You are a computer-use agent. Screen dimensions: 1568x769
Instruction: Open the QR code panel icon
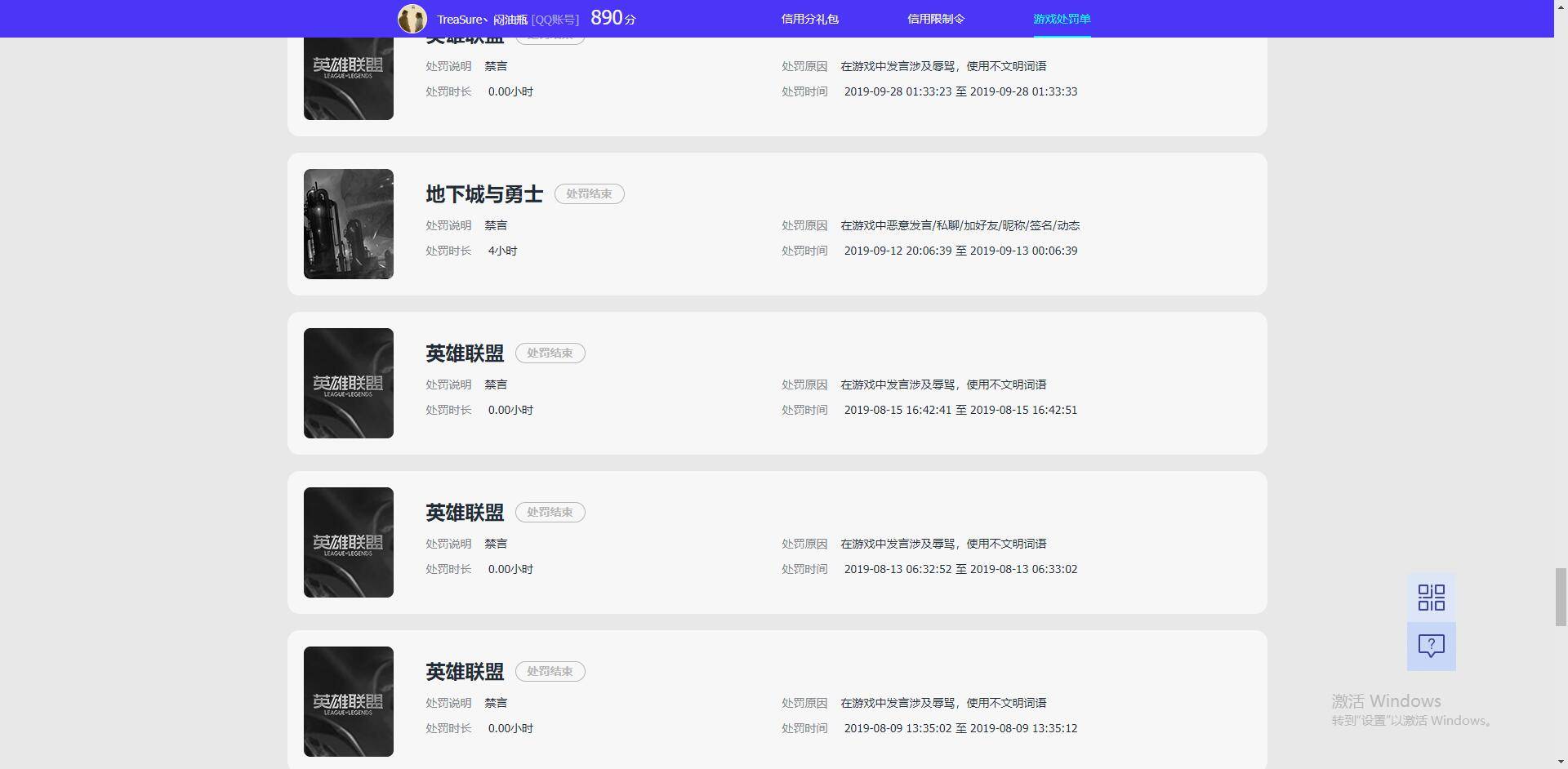(1431, 597)
